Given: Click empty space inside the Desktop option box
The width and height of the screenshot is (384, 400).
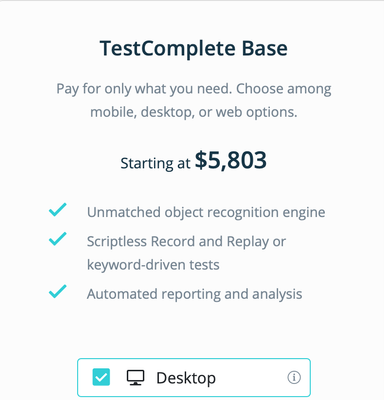Looking at the screenshot, I should (x=252, y=378).
